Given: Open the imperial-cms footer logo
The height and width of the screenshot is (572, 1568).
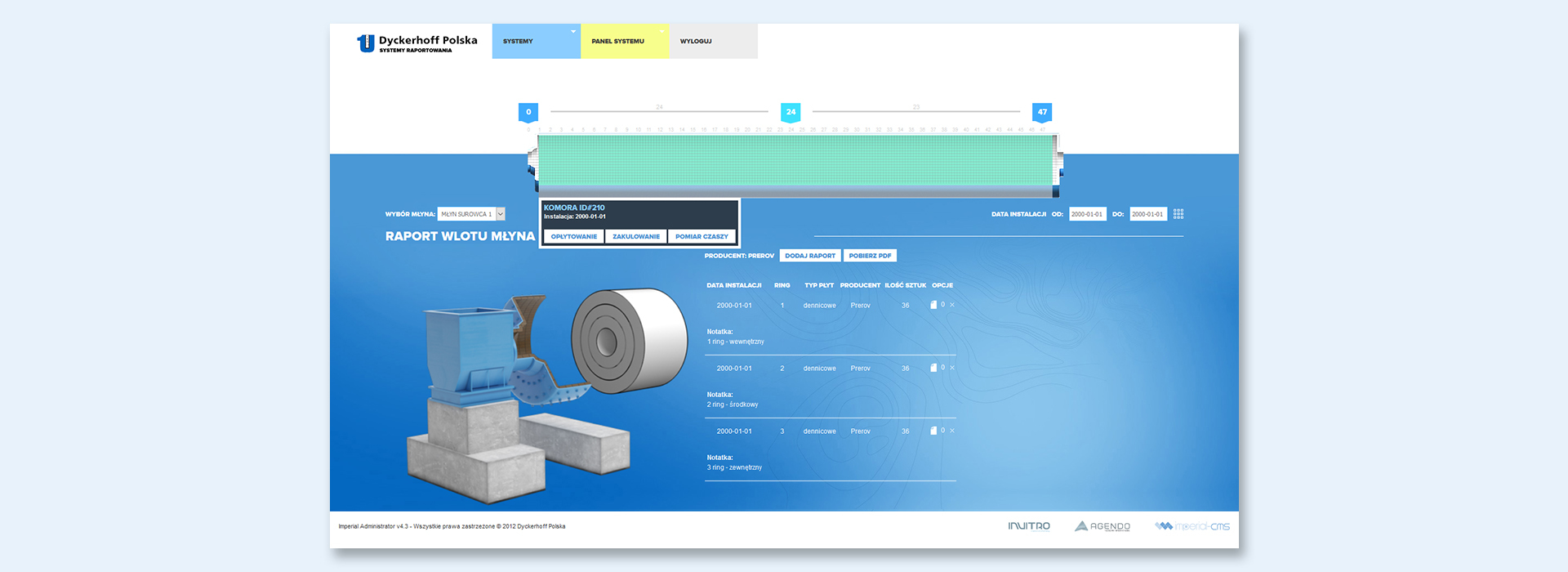Looking at the screenshot, I should pyautogui.click(x=1192, y=526).
